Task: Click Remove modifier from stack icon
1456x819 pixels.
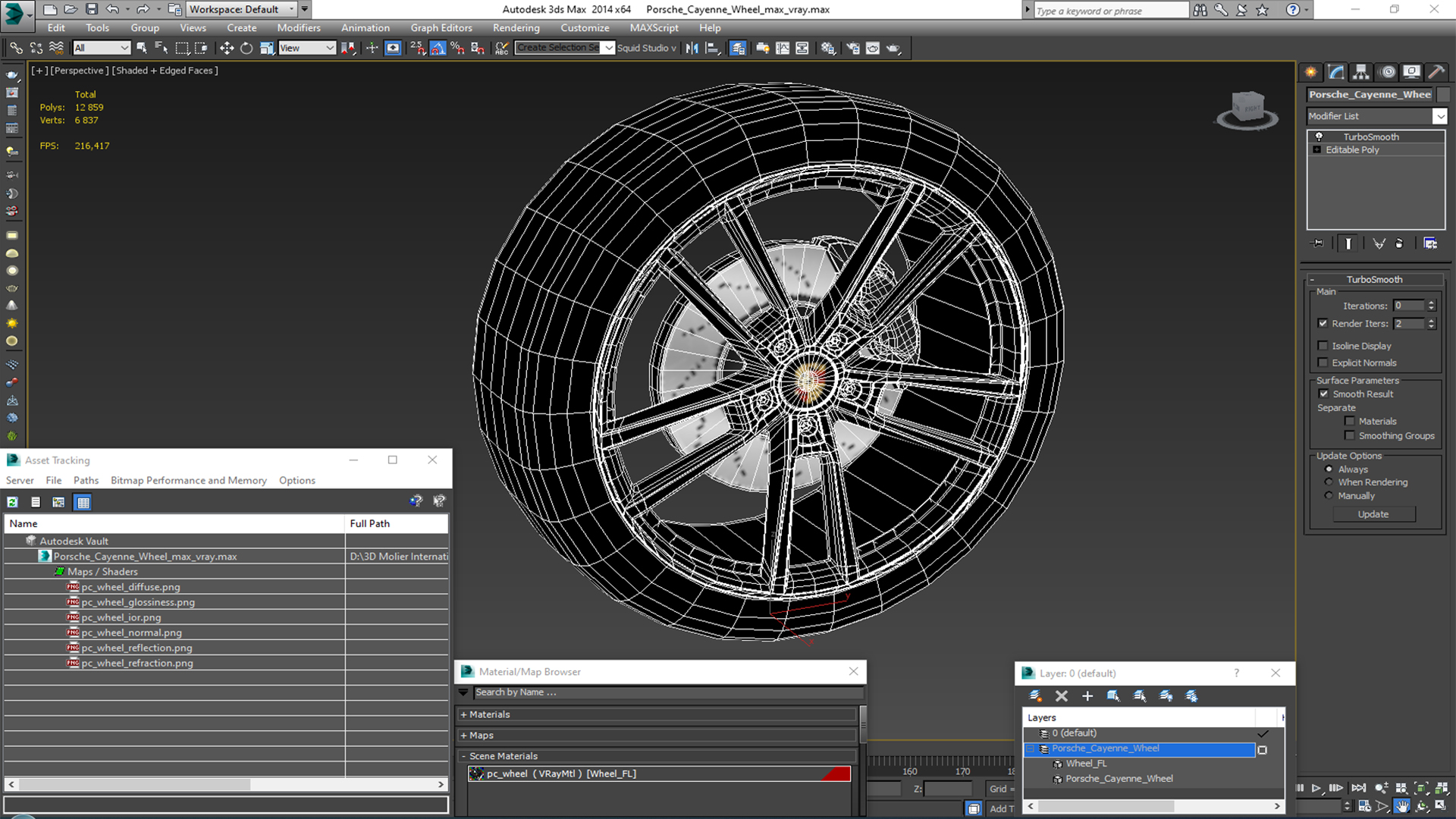Action: tap(1399, 243)
